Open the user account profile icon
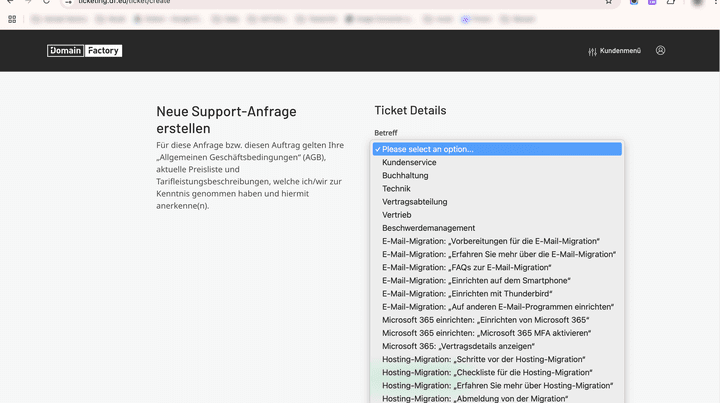720x403 pixels. tap(660, 50)
